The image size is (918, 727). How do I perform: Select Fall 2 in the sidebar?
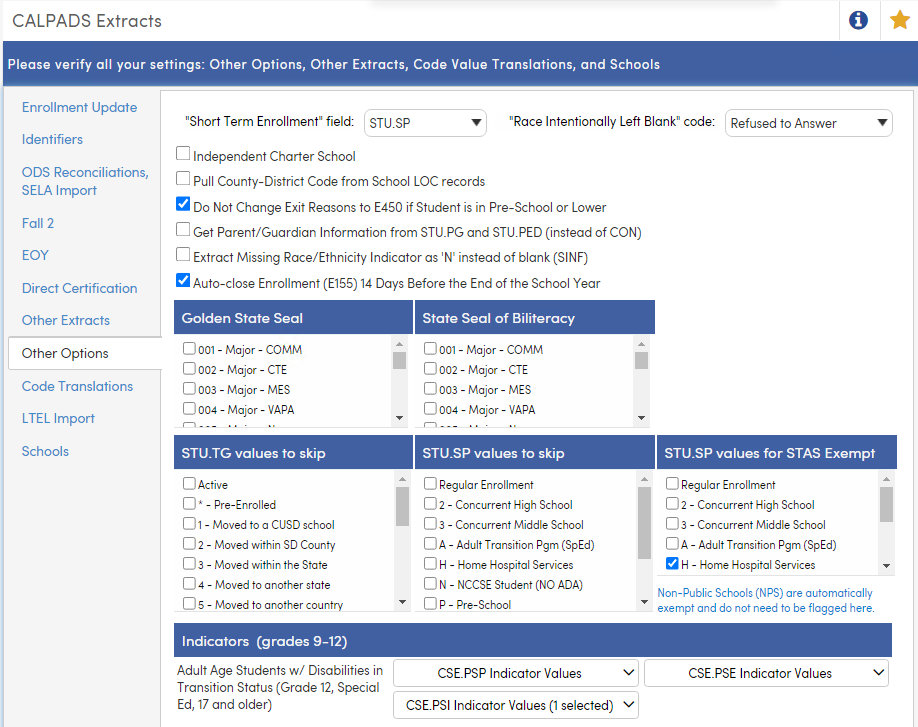click(37, 222)
